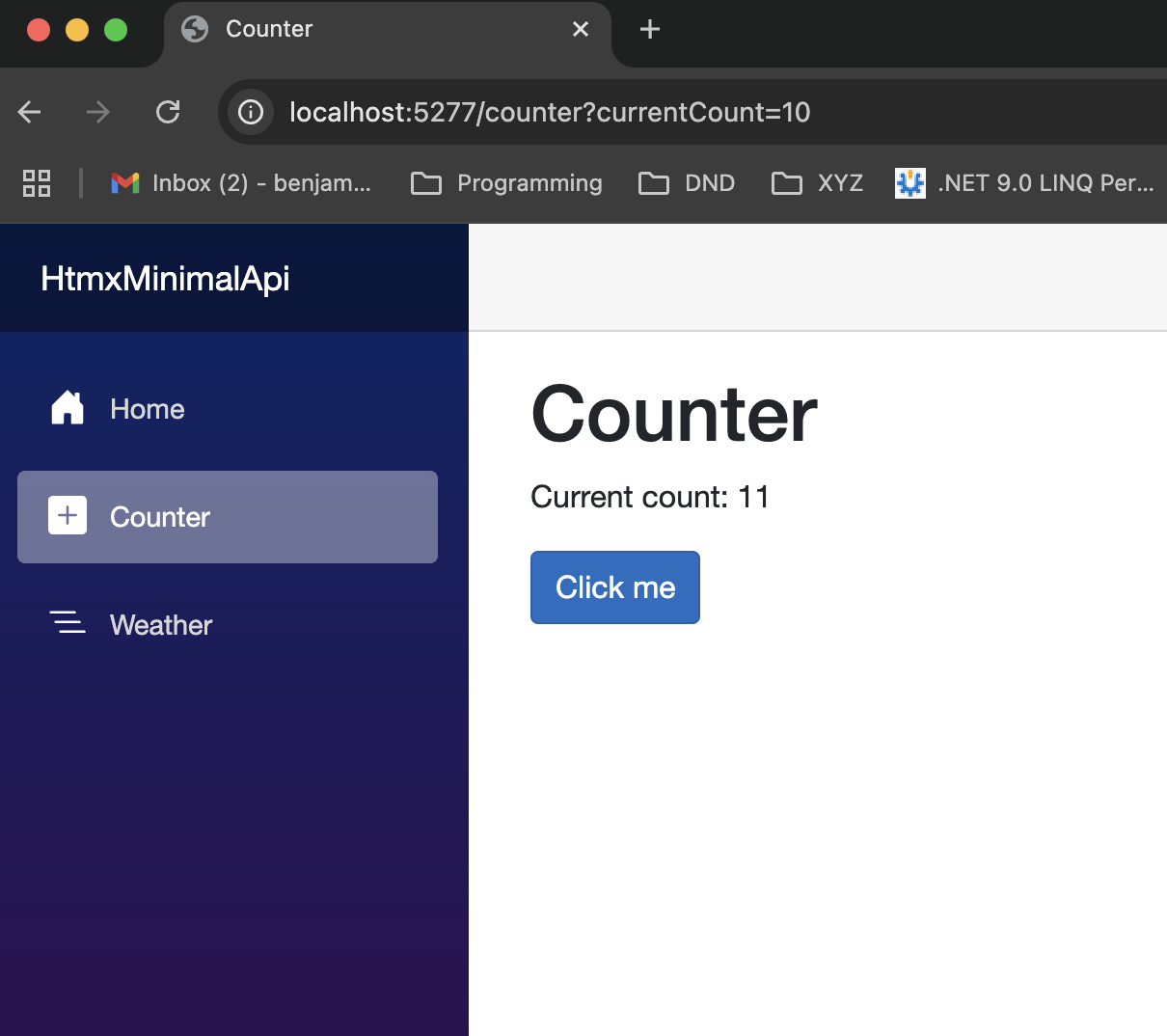The height and width of the screenshot is (1036, 1167).
Task: Close the Counter browser tab
Action: 581,29
